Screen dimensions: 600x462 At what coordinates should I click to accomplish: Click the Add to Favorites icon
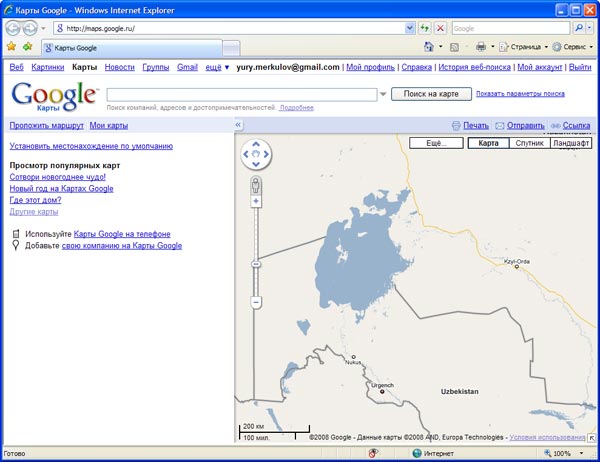(28, 47)
